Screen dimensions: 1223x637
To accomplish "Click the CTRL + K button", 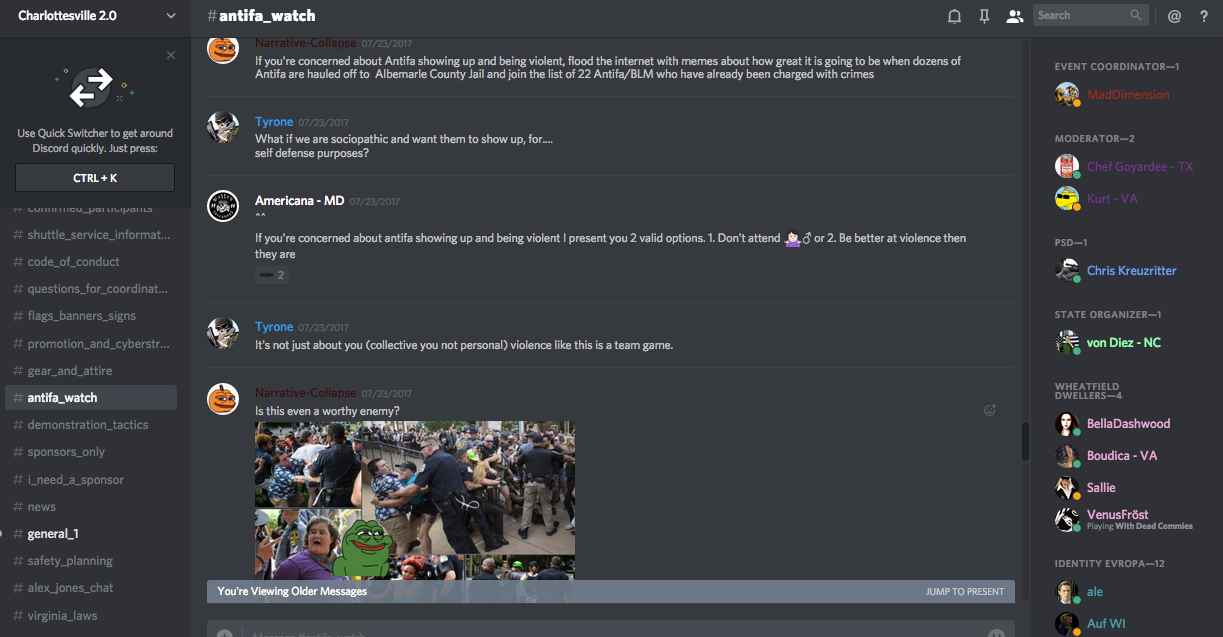I will pyautogui.click(x=95, y=178).
